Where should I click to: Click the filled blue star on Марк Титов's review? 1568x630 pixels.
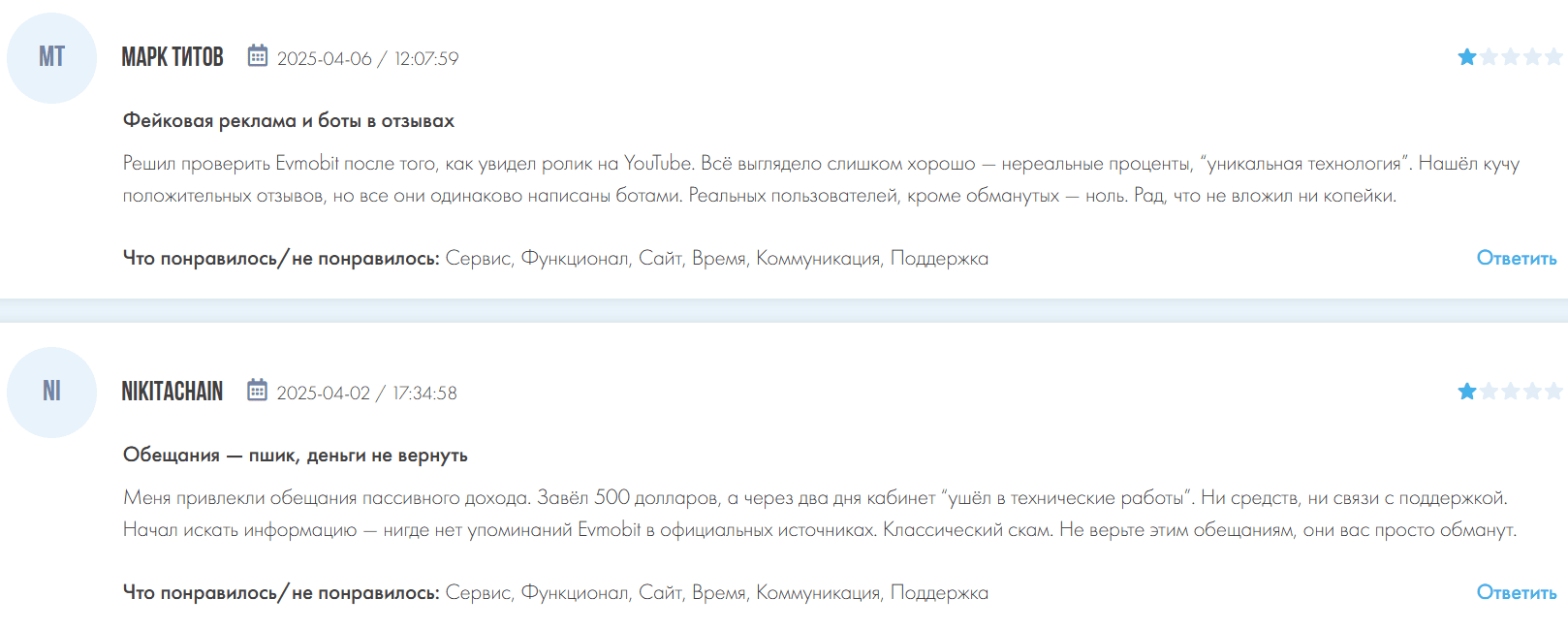(1467, 57)
